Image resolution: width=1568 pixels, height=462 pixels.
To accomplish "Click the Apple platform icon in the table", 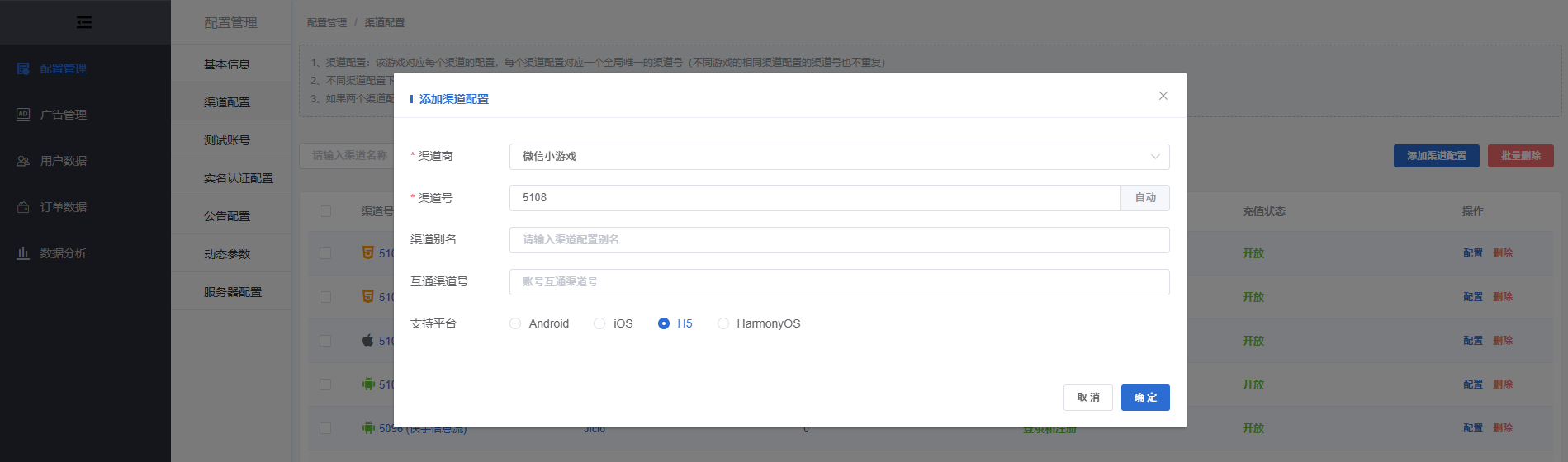I will [x=368, y=340].
